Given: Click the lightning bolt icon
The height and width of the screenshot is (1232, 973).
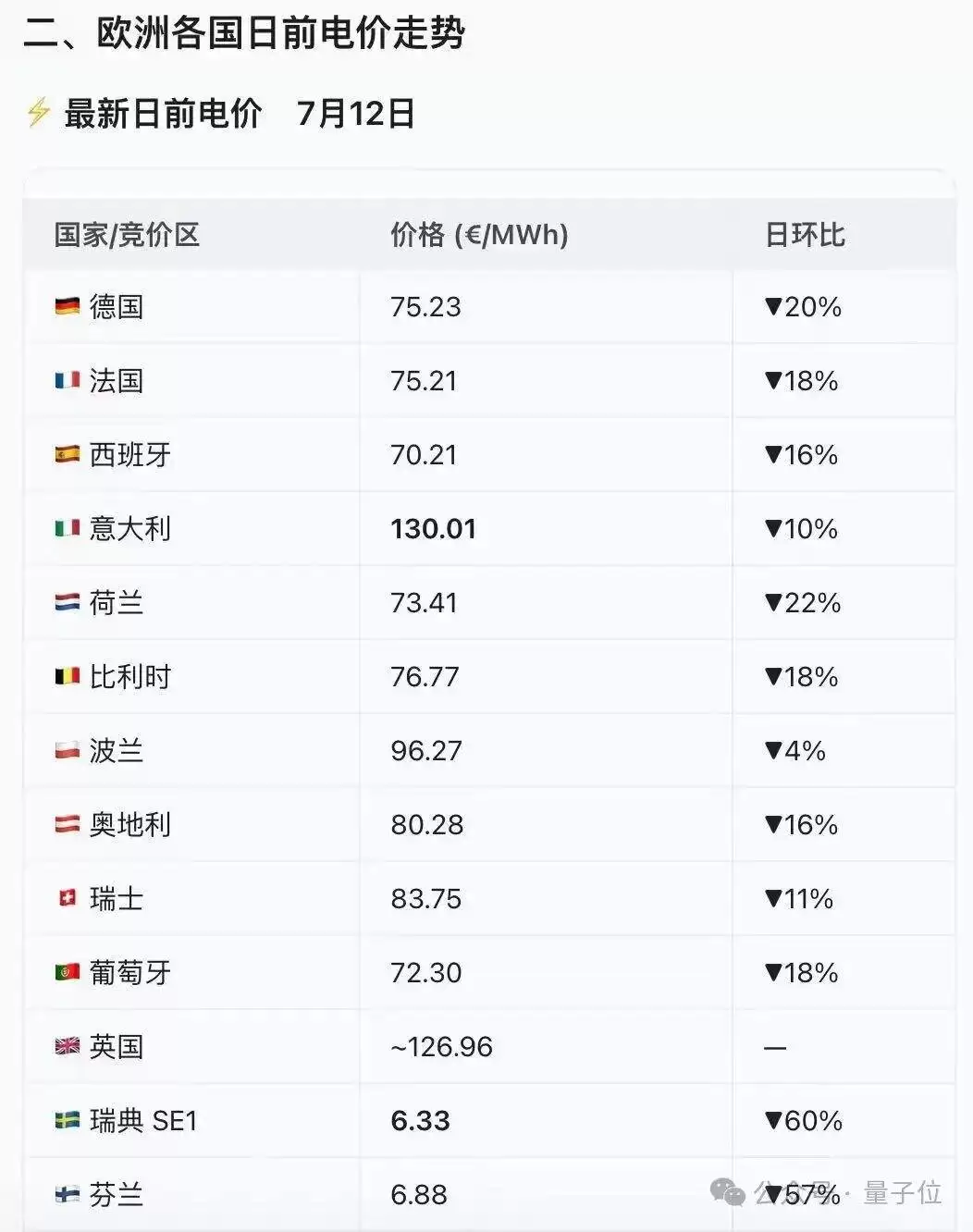Looking at the screenshot, I should pyautogui.click(x=38, y=112).
